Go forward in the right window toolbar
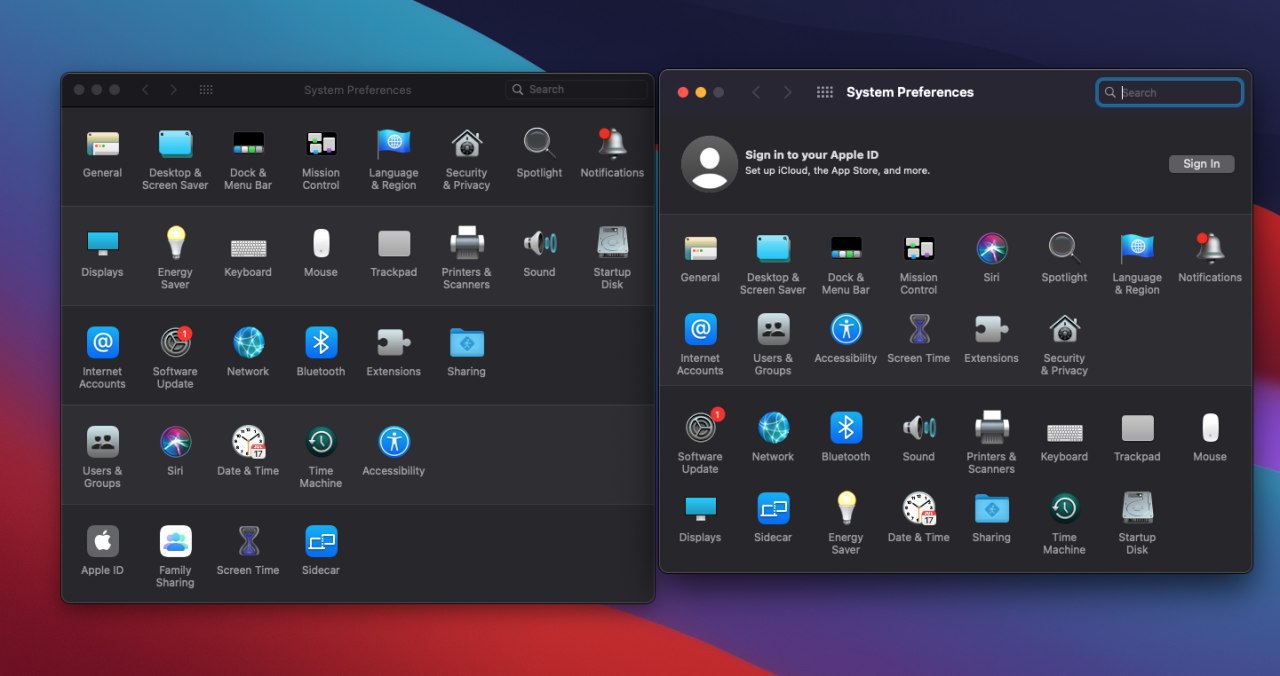 [x=787, y=92]
